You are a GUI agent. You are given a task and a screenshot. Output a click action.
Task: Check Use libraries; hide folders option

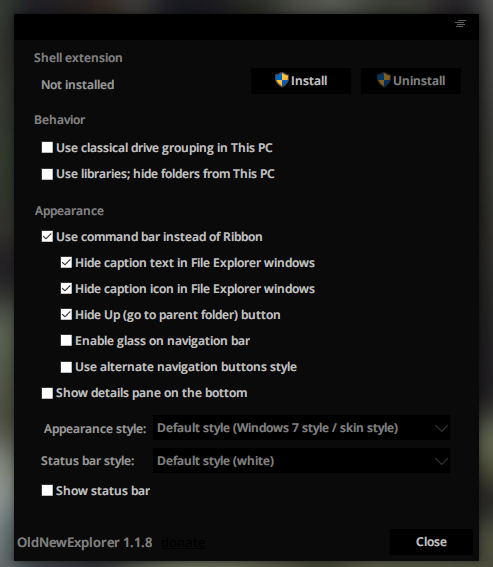pyautogui.click(x=47, y=174)
